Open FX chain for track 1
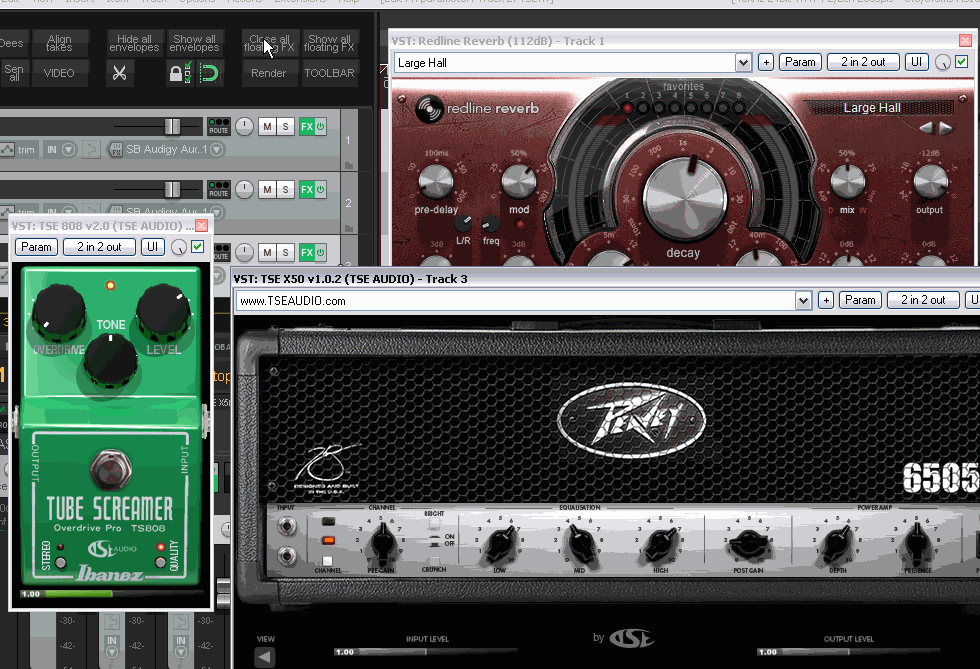 pos(306,126)
